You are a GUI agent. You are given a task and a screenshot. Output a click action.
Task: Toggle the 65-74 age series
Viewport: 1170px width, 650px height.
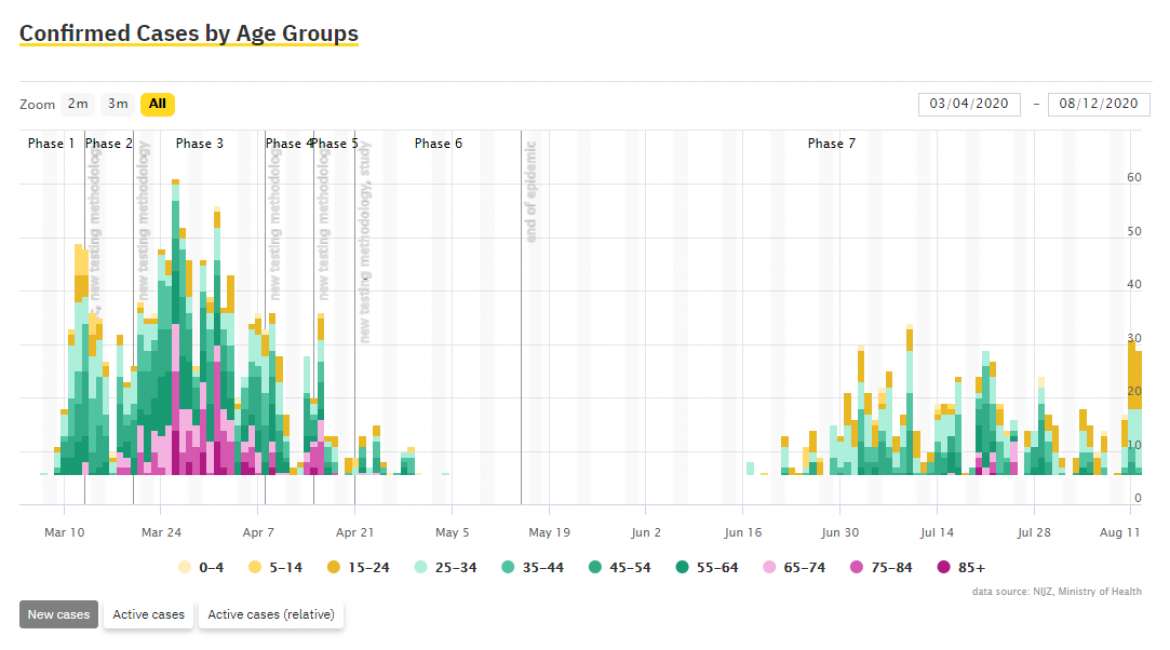pos(794,567)
